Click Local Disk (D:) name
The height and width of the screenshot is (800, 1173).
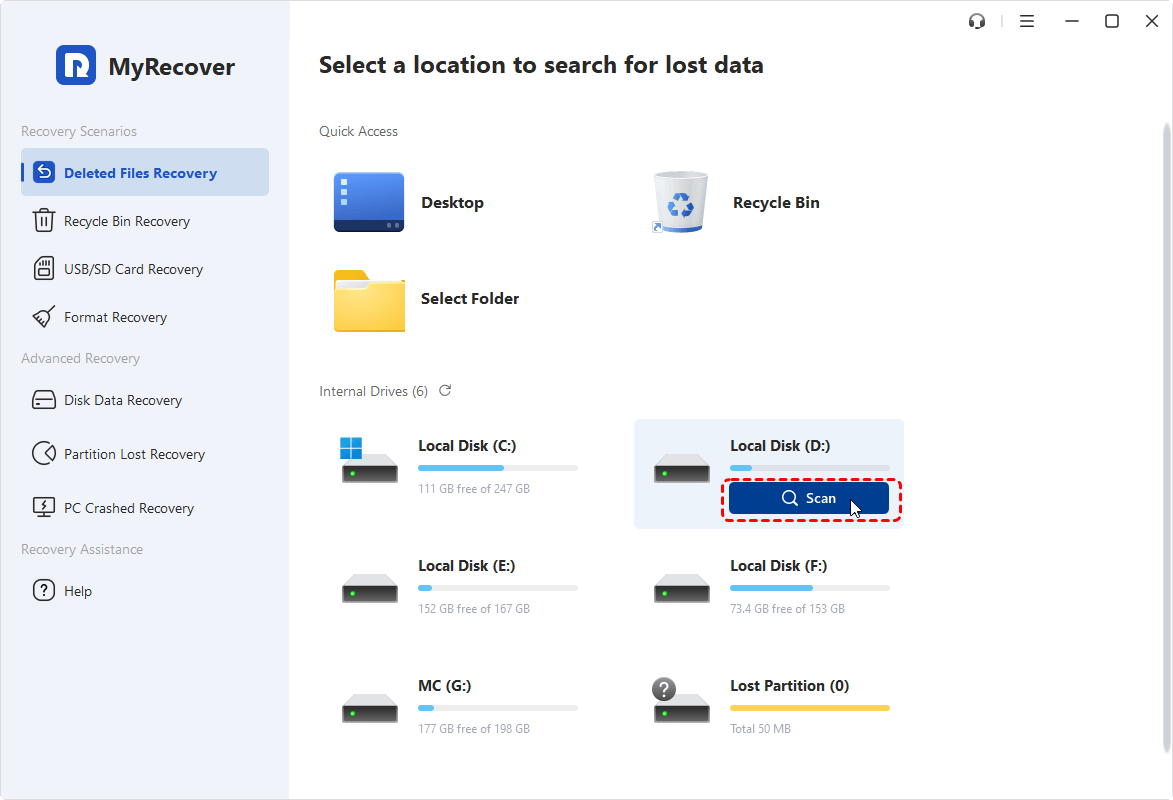pos(780,446)
